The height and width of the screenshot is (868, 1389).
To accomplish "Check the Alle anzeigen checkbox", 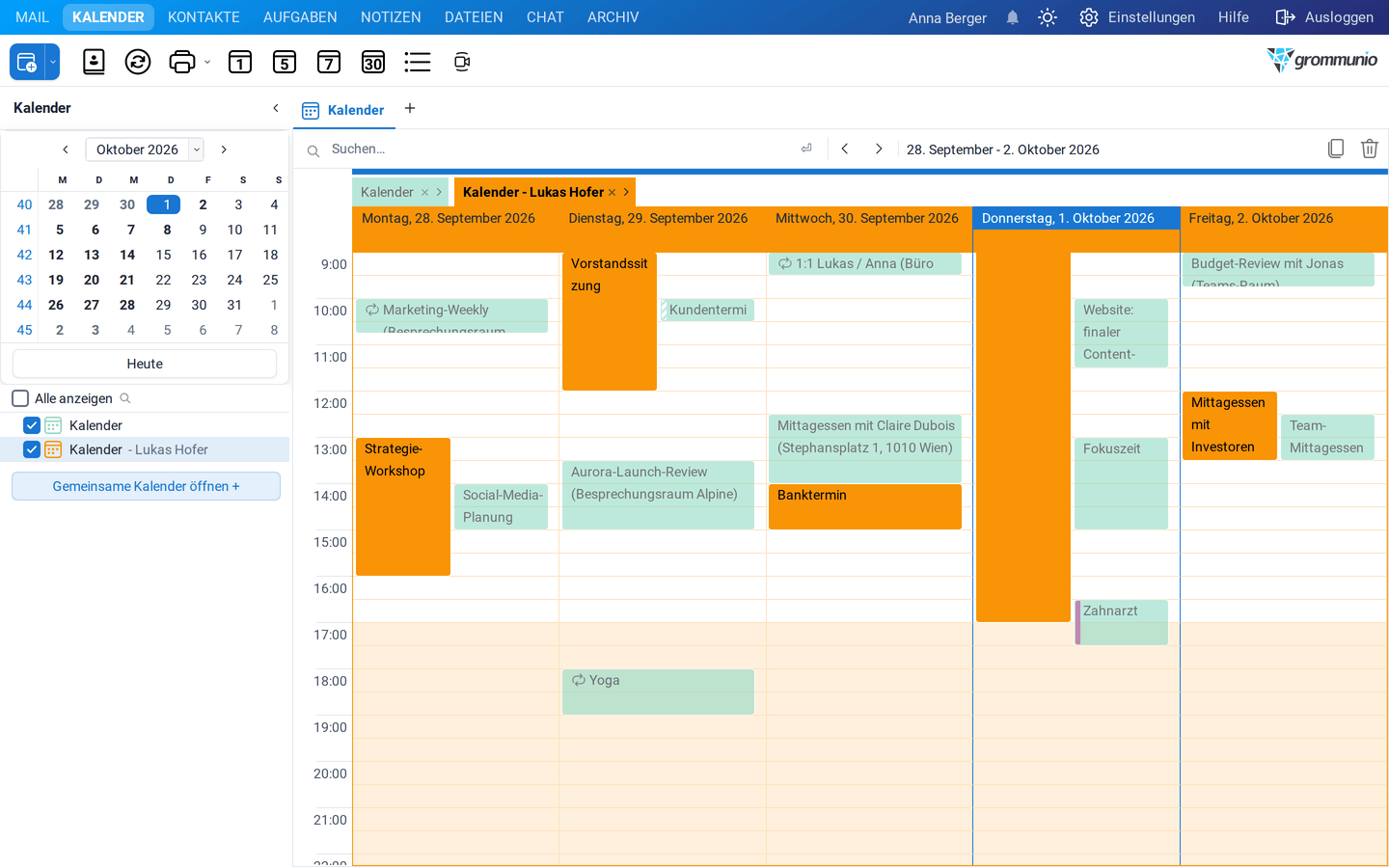I will (x=20, y=398).
